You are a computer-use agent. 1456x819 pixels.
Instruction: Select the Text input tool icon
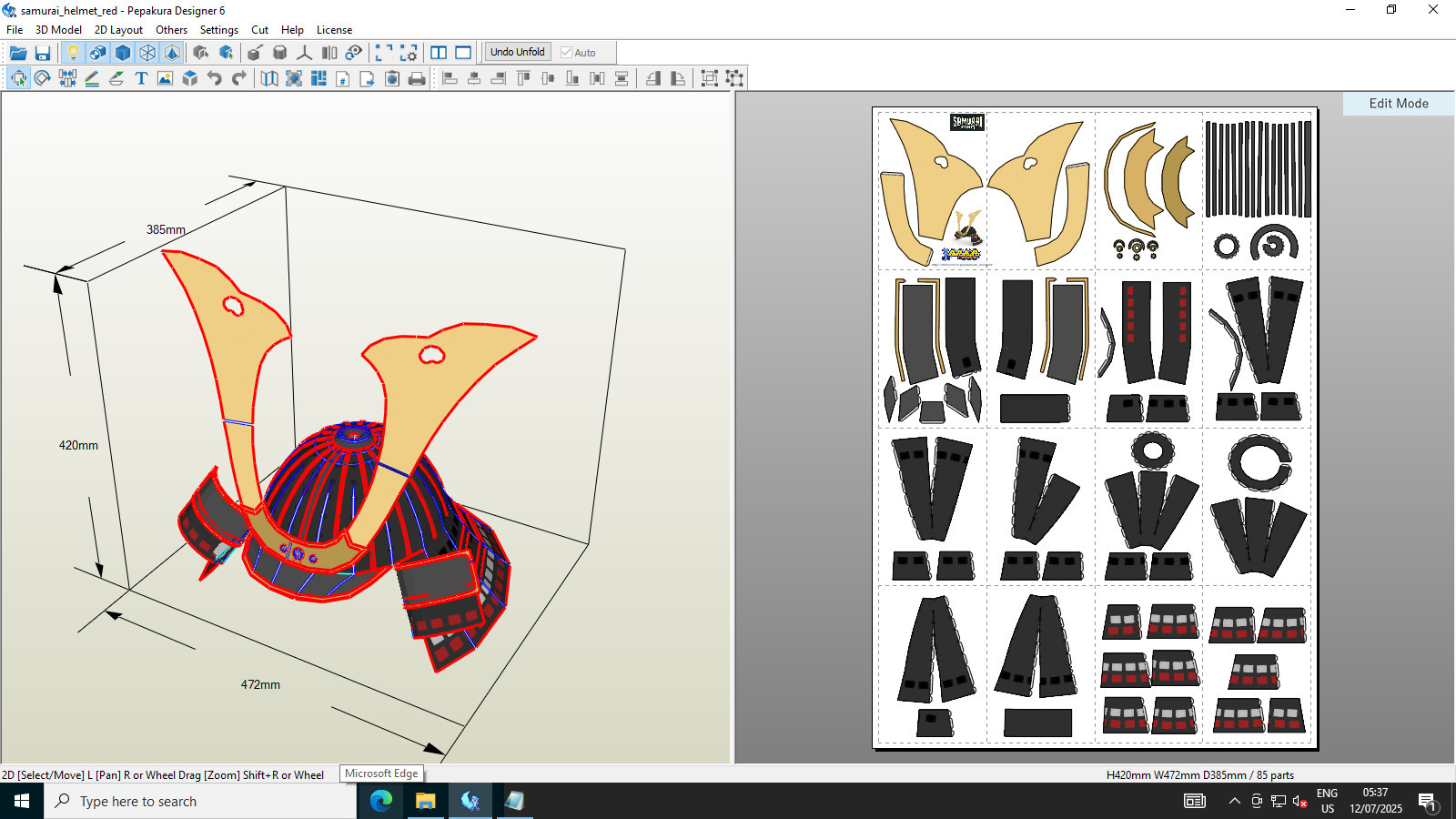[x=141, y=78]
